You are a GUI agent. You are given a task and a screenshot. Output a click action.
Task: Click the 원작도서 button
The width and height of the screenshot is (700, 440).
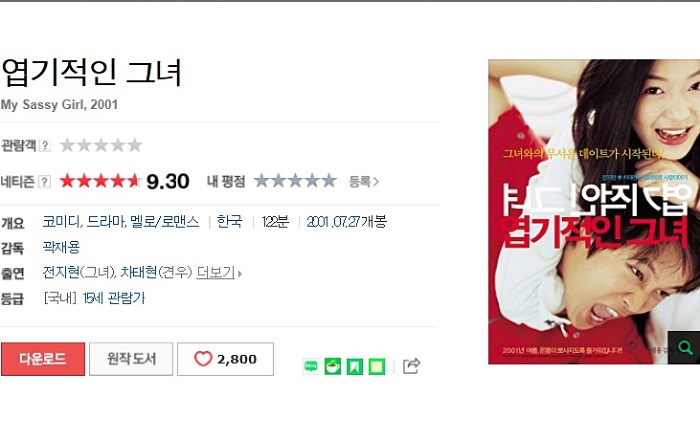[x=131, y=359]
